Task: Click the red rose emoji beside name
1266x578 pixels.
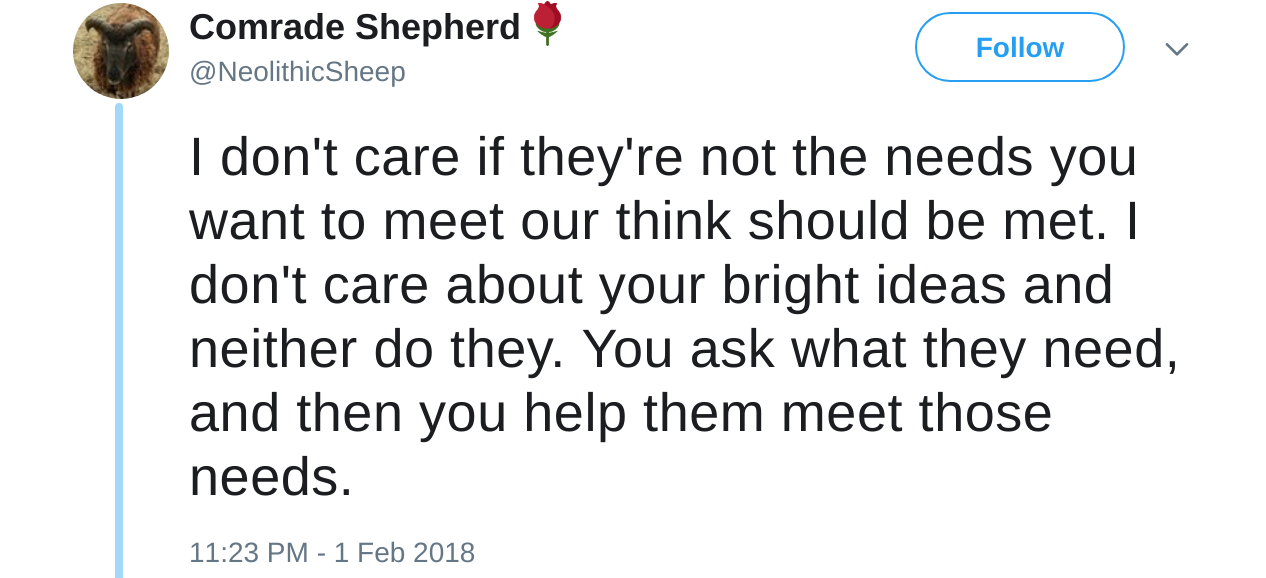Action: click(x=546, y=23)
